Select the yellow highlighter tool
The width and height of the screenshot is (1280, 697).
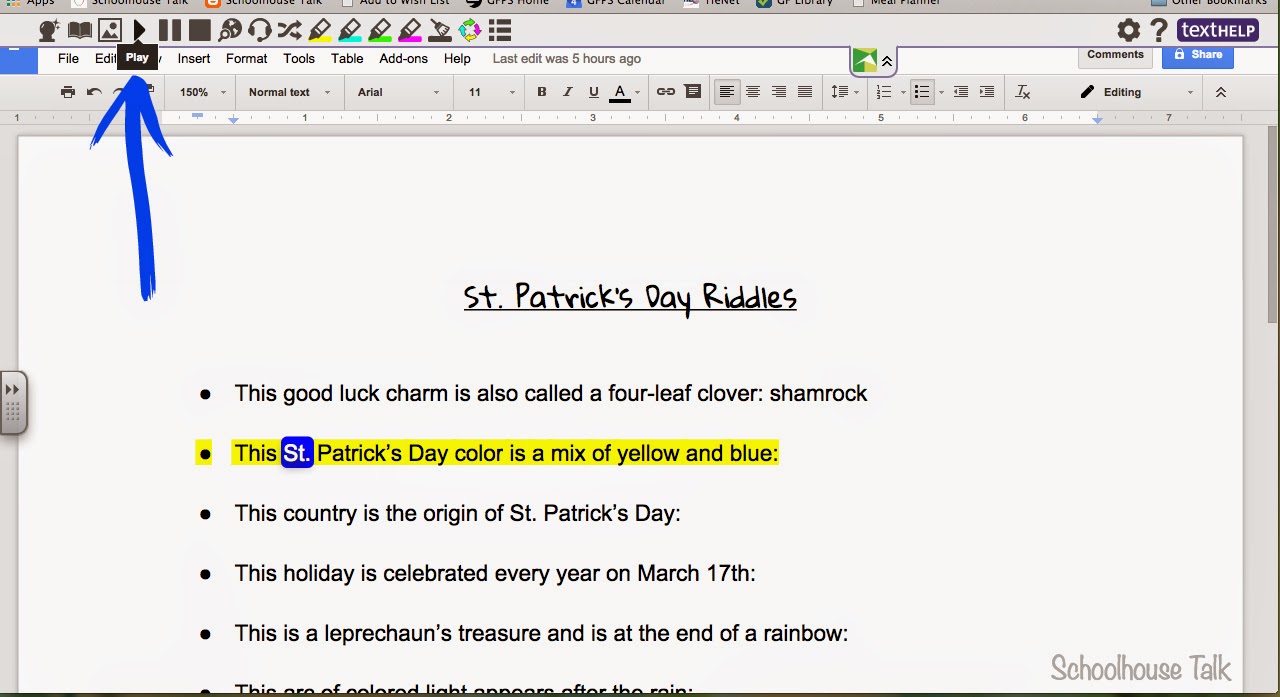(320, 30)
